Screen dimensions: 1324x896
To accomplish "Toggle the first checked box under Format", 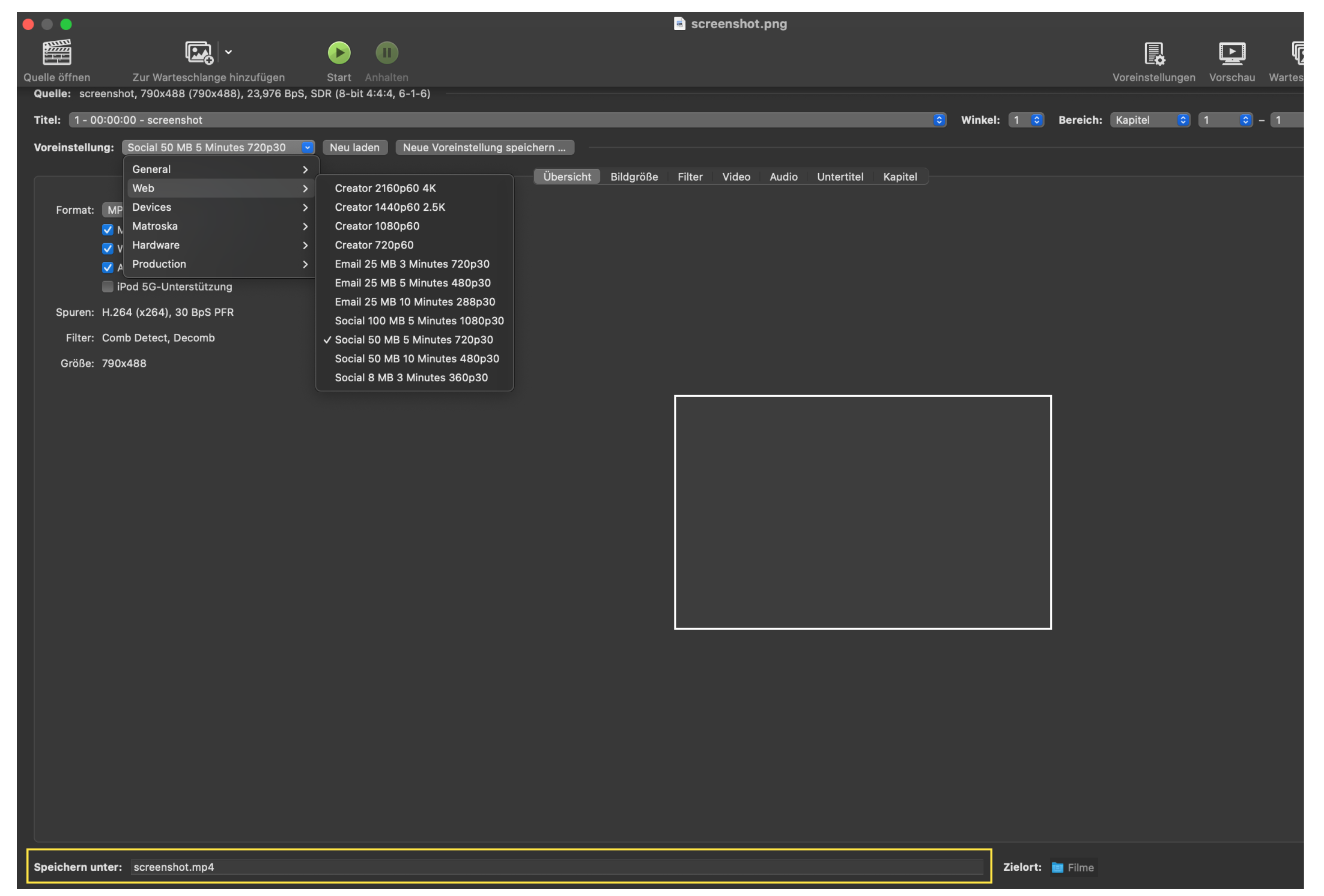I will pyautogui.click(x=108, y=229).
